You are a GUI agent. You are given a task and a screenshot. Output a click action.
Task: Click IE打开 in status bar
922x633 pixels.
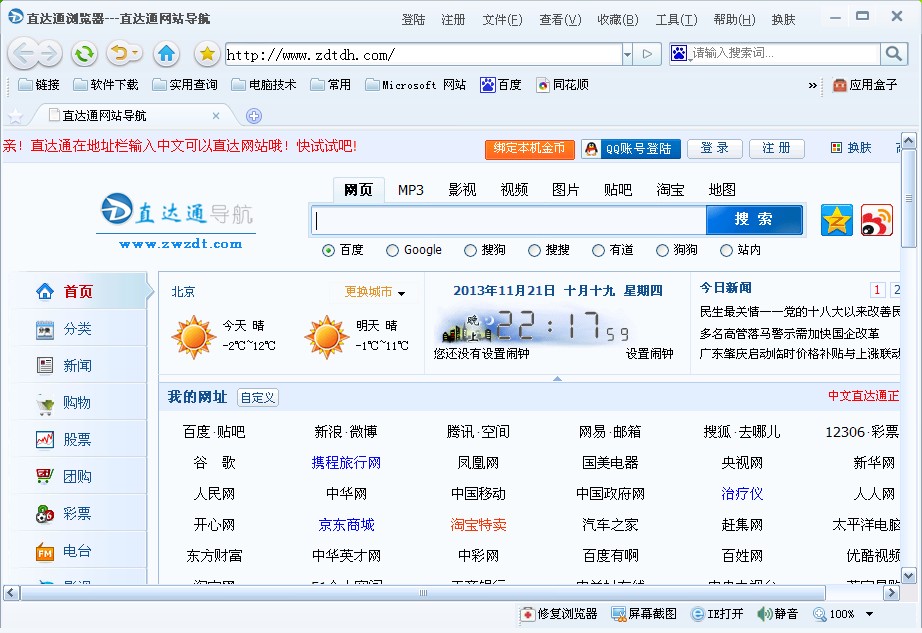[717, 614]
